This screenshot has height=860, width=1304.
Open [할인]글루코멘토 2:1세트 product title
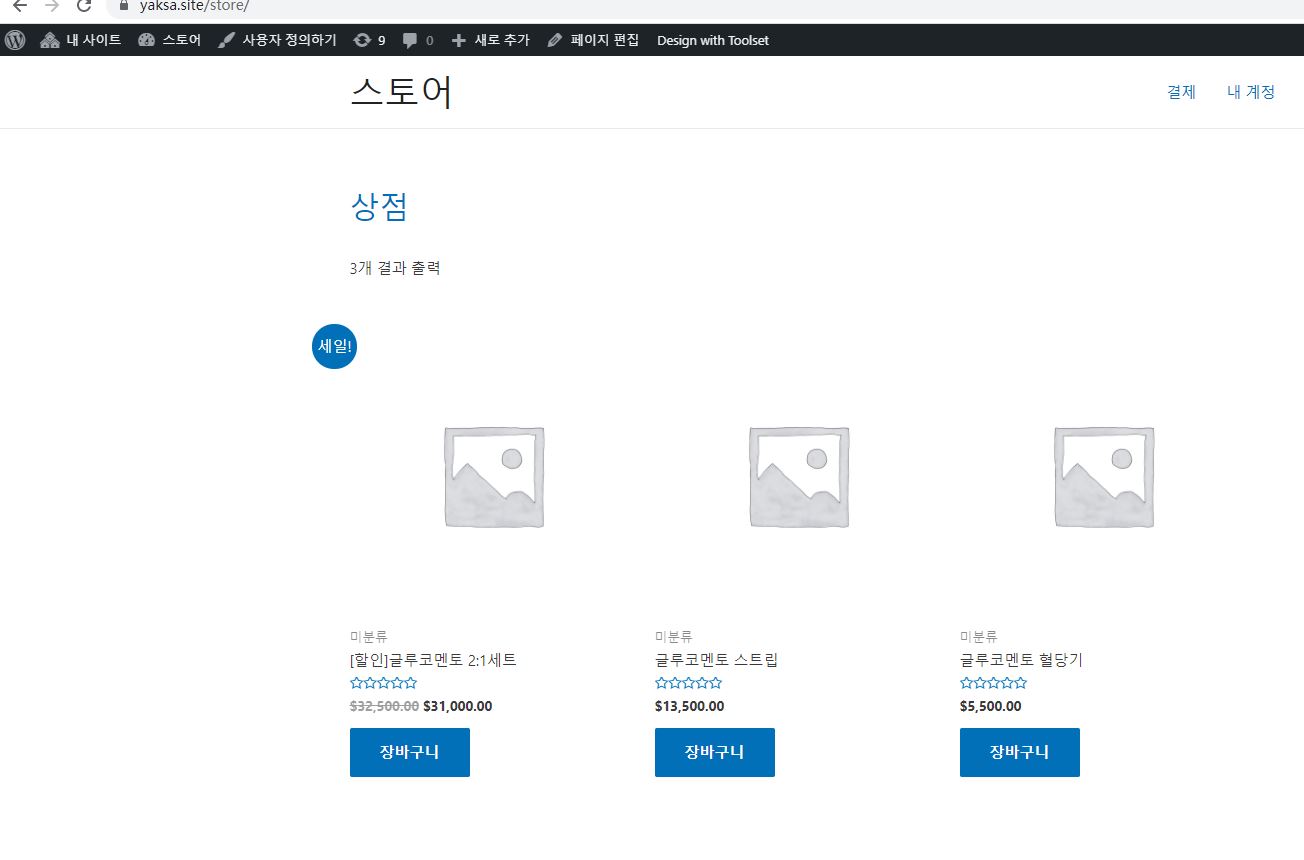click(433, 660)
